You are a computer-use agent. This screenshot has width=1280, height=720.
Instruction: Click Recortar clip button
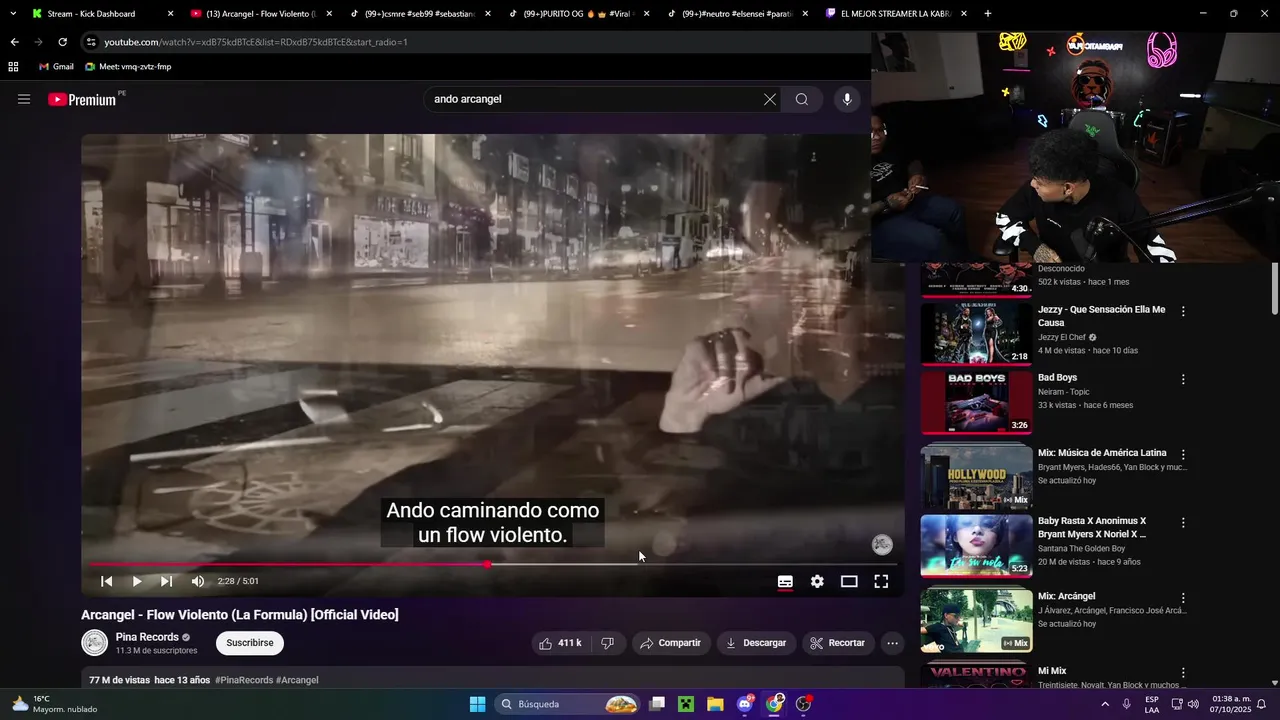[x=838, y=643]
